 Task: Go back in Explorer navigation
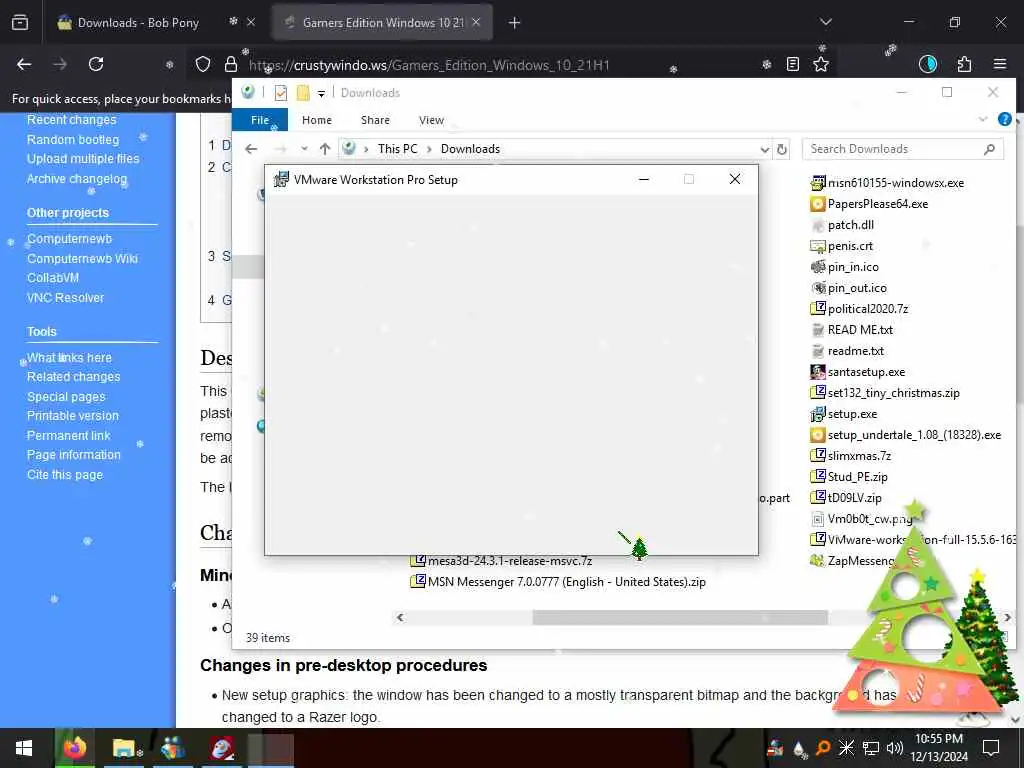[251, 149]
